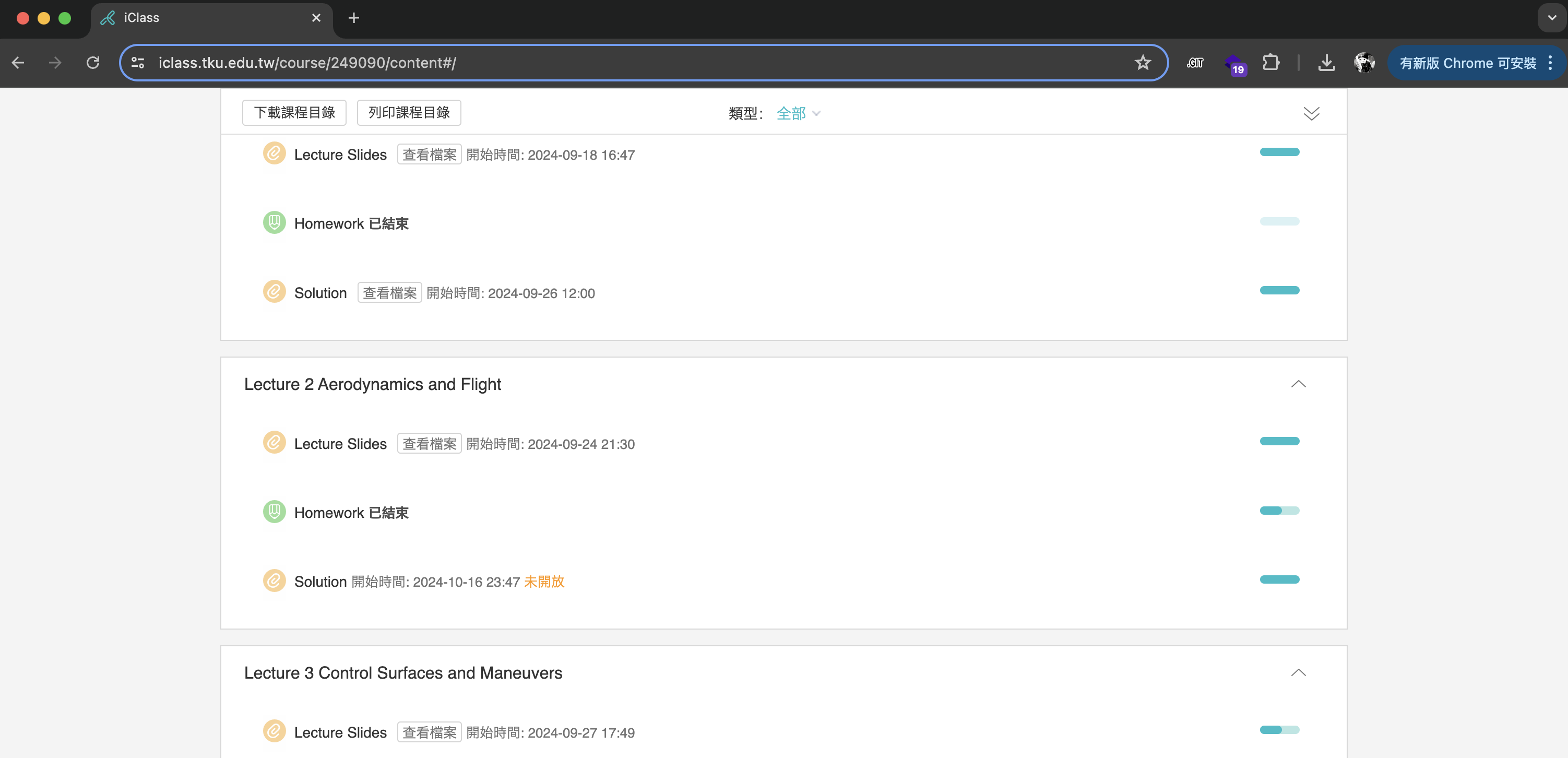The image size is (1568, 758).
Task: Close the iClass tab
Action: point(316,18)
